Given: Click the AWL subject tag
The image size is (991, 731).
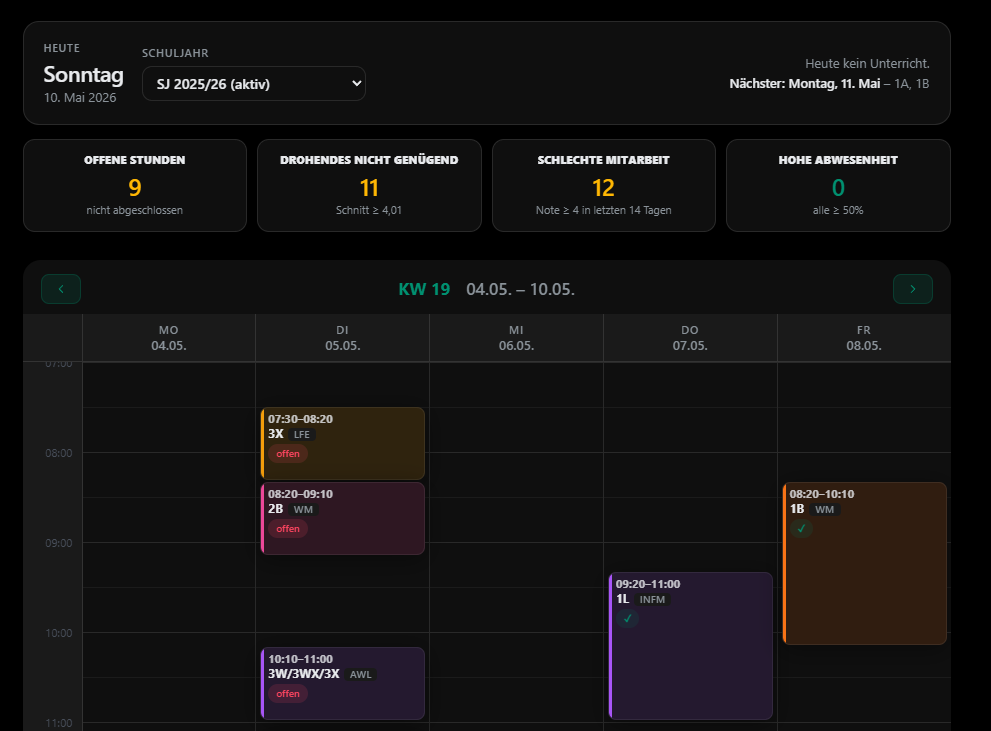Looking at the screenshot, I should click(361, 675).
